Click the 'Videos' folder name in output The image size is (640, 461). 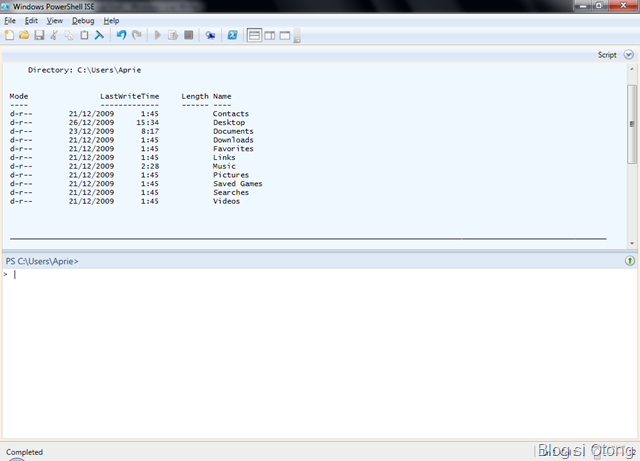[x=226, y=202]
